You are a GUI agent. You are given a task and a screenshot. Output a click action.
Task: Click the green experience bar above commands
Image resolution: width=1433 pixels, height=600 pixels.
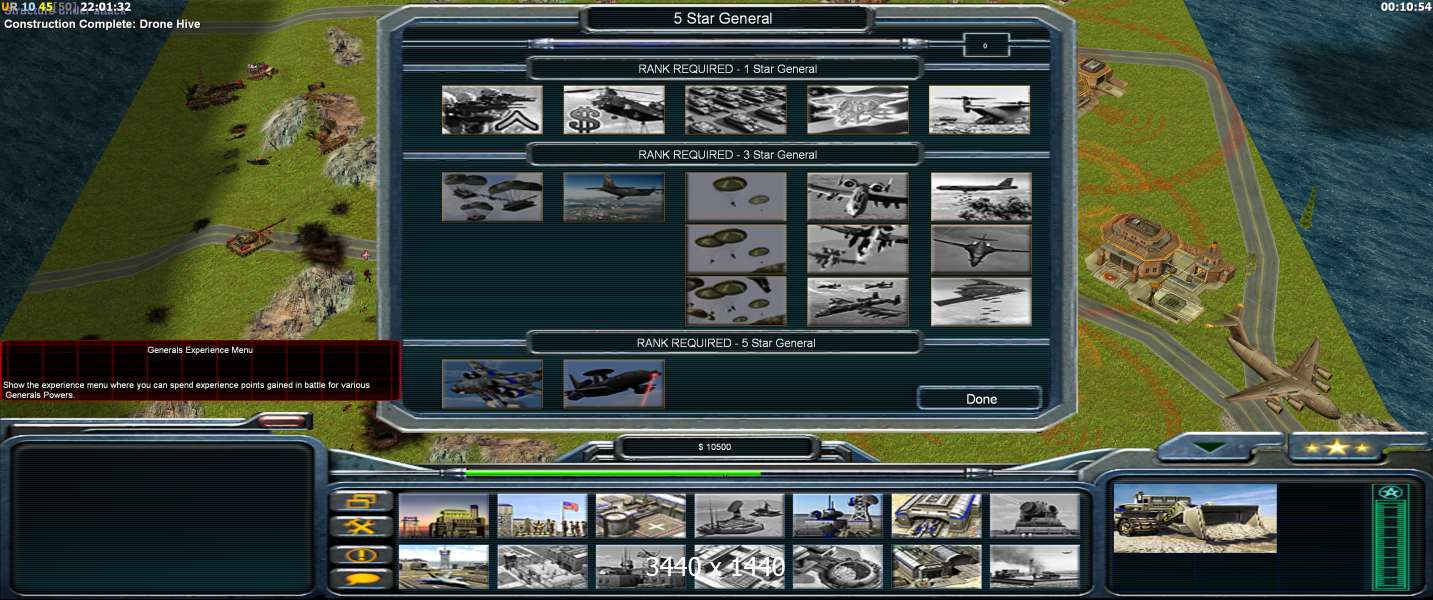coord(716,473)
